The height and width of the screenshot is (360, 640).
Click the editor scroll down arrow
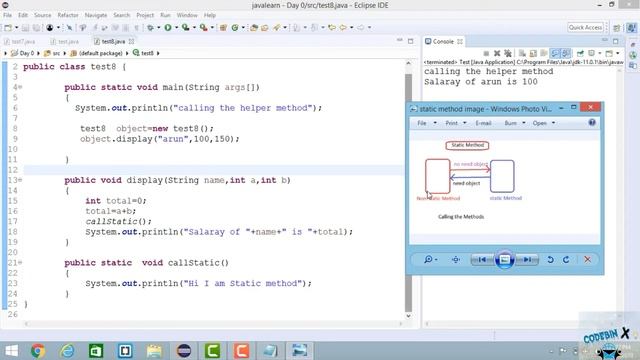pyautogui.click(x=408, y=316)
